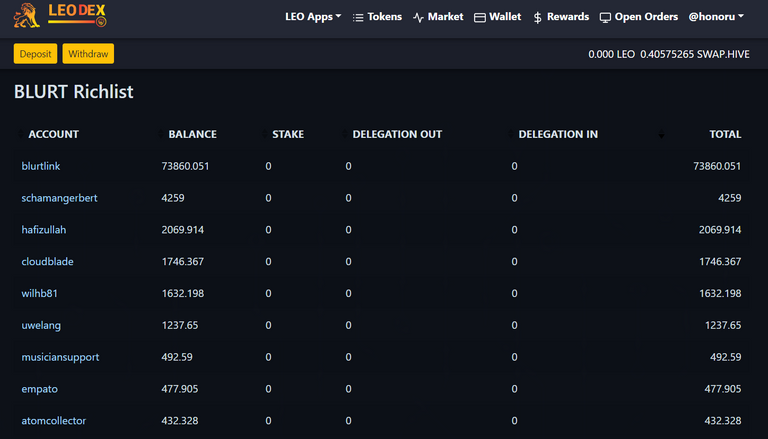Click the Market chart pulse icon

[418, 17]
